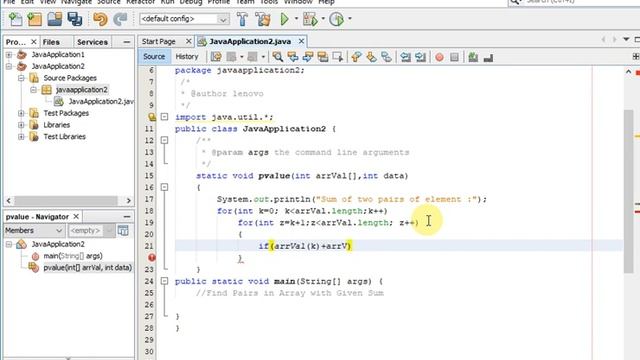This screenshot has height=360, width=640.
Task: Minimize the Projects panel
Action: (127, 42)
